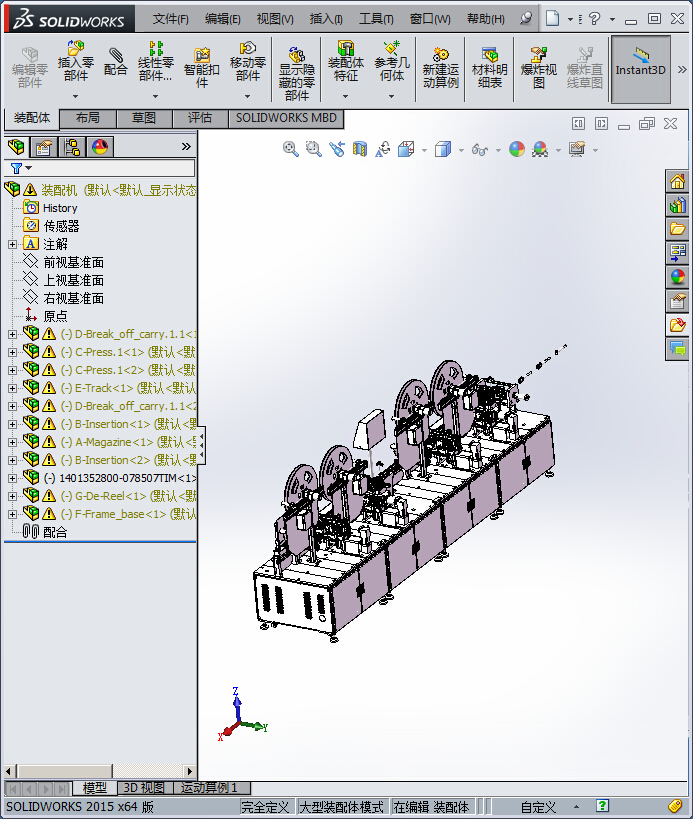Open PropertyManager tab icon
This screenshot has height=819, width=693.
[43, 147]
